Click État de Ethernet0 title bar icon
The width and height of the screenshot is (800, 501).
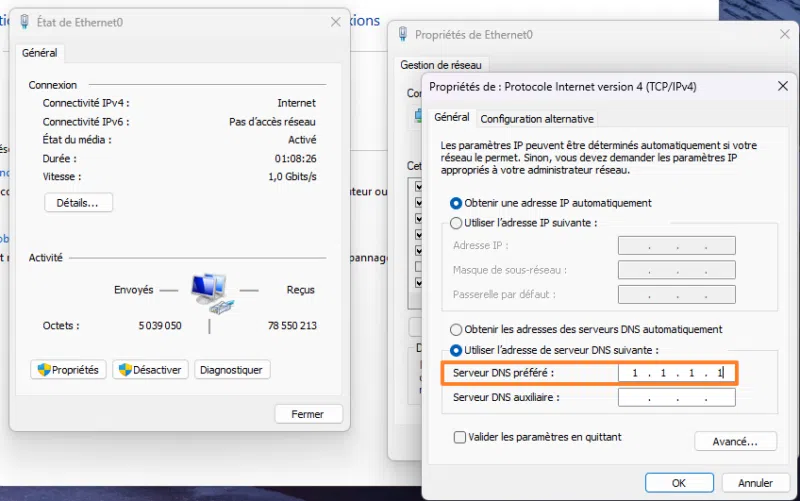(x=24, y=22)
